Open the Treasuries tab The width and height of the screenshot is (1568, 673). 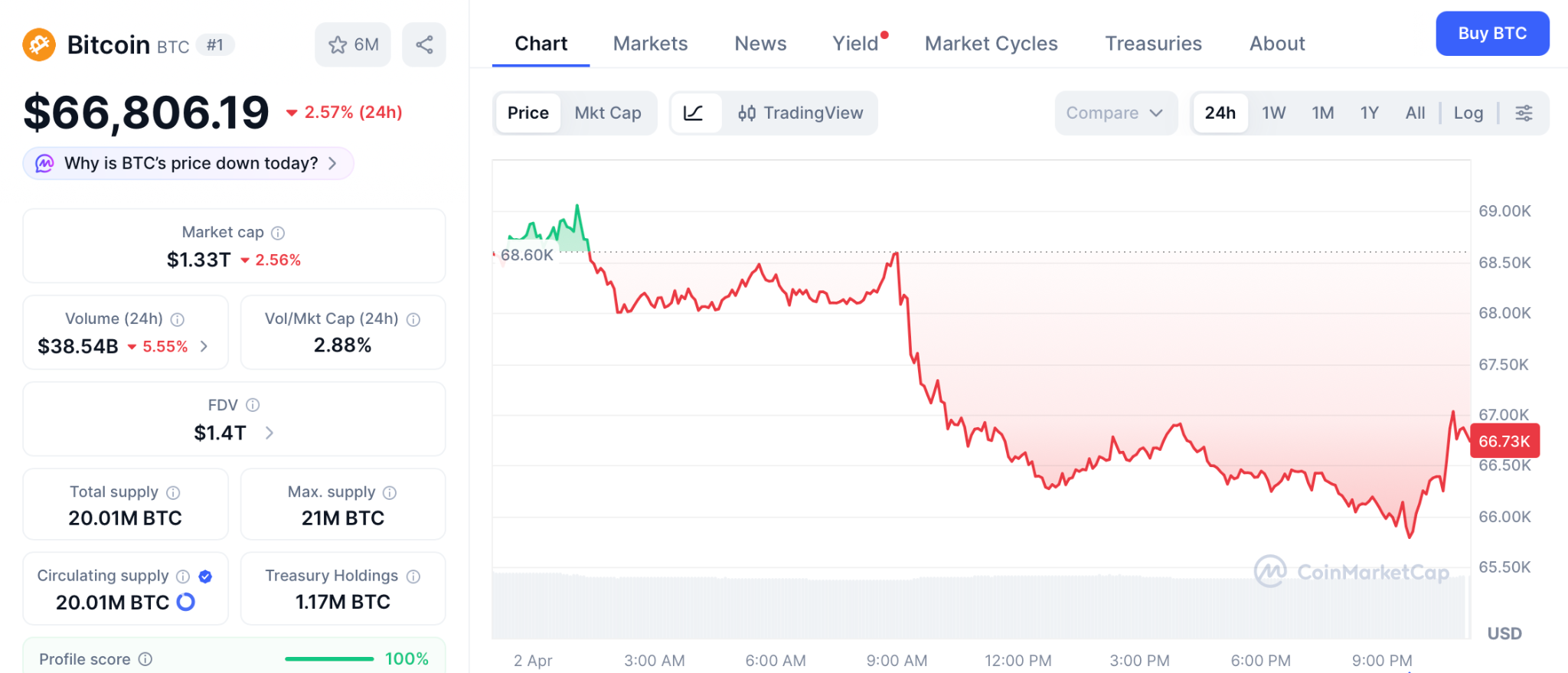(x=1153, y=44)
